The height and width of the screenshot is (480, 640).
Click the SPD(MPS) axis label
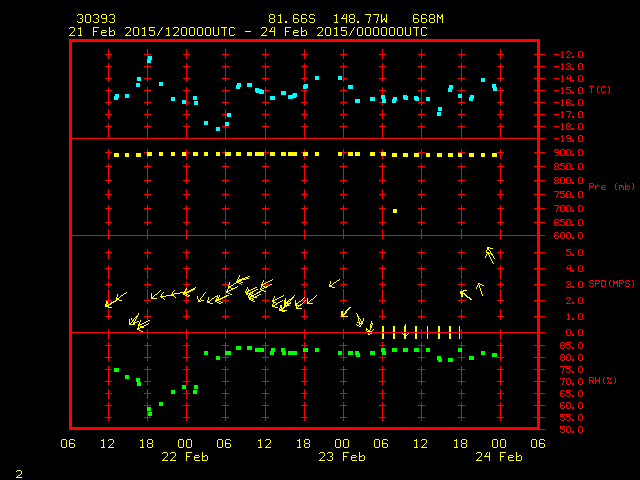point(611,283)
